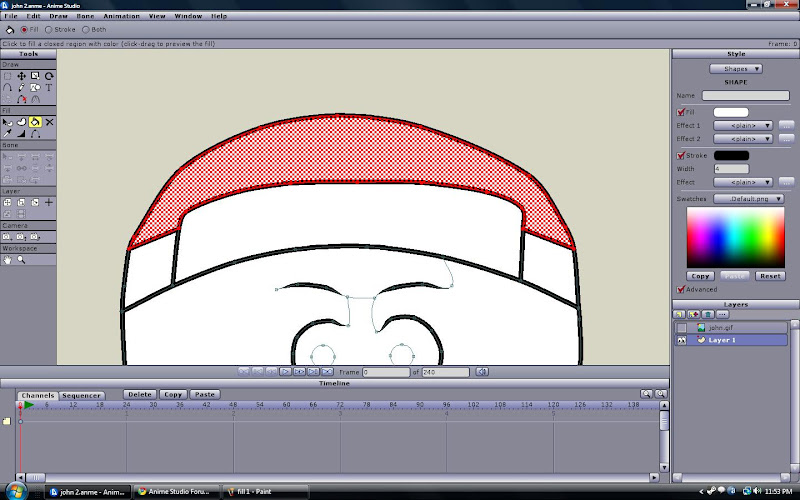This screenshot has width=800, height=500.
Task: Open the Animation menu
Action: click(x=121, y=16)
